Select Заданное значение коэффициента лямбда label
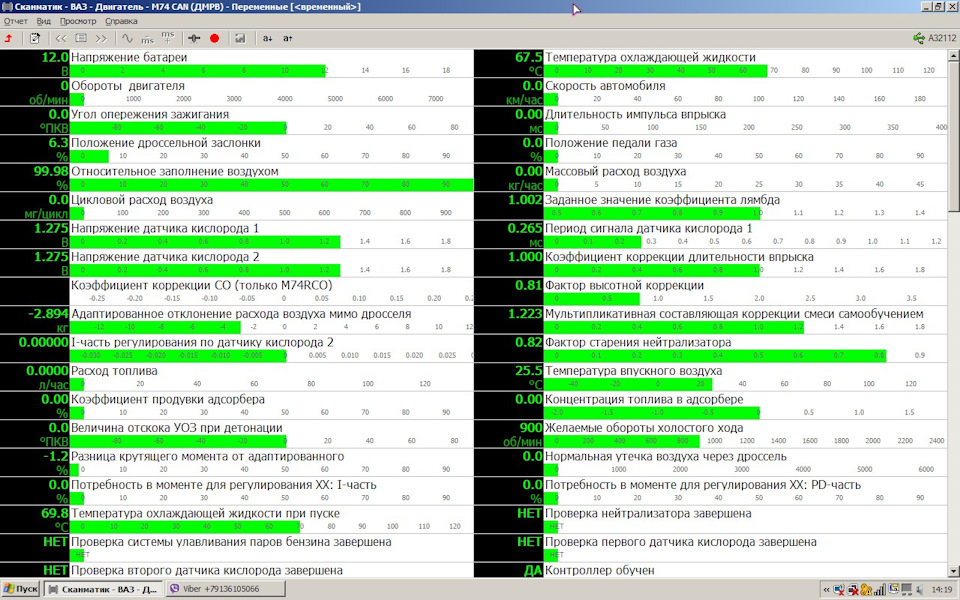The image size is (960, 600). click(x=662, y=200)
